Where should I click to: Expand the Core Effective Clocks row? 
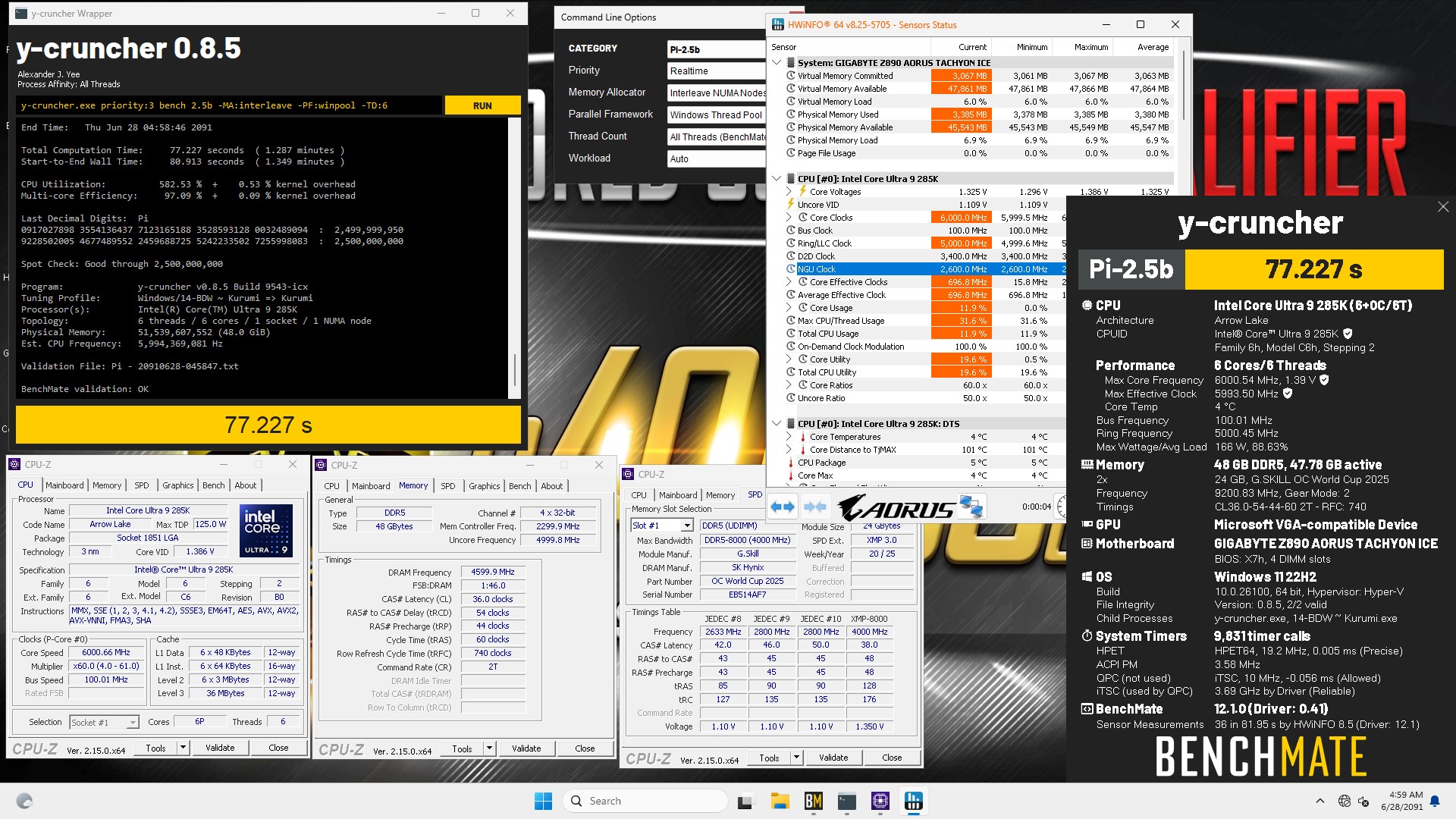click(x=789, y=282)
